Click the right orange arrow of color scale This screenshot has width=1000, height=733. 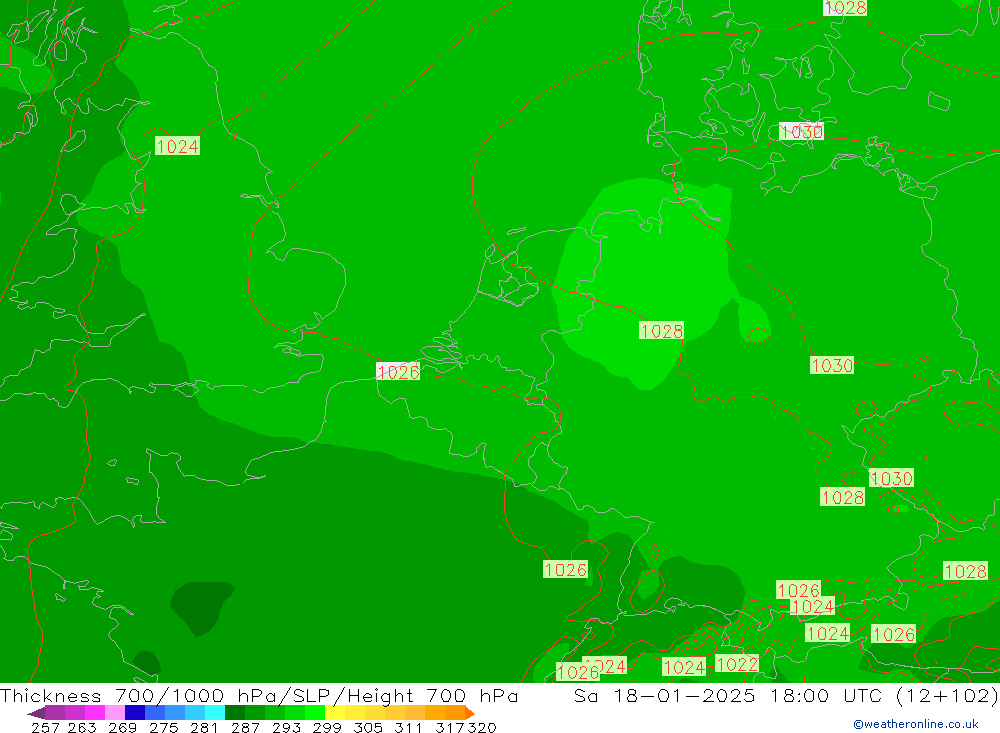point(469,713)
